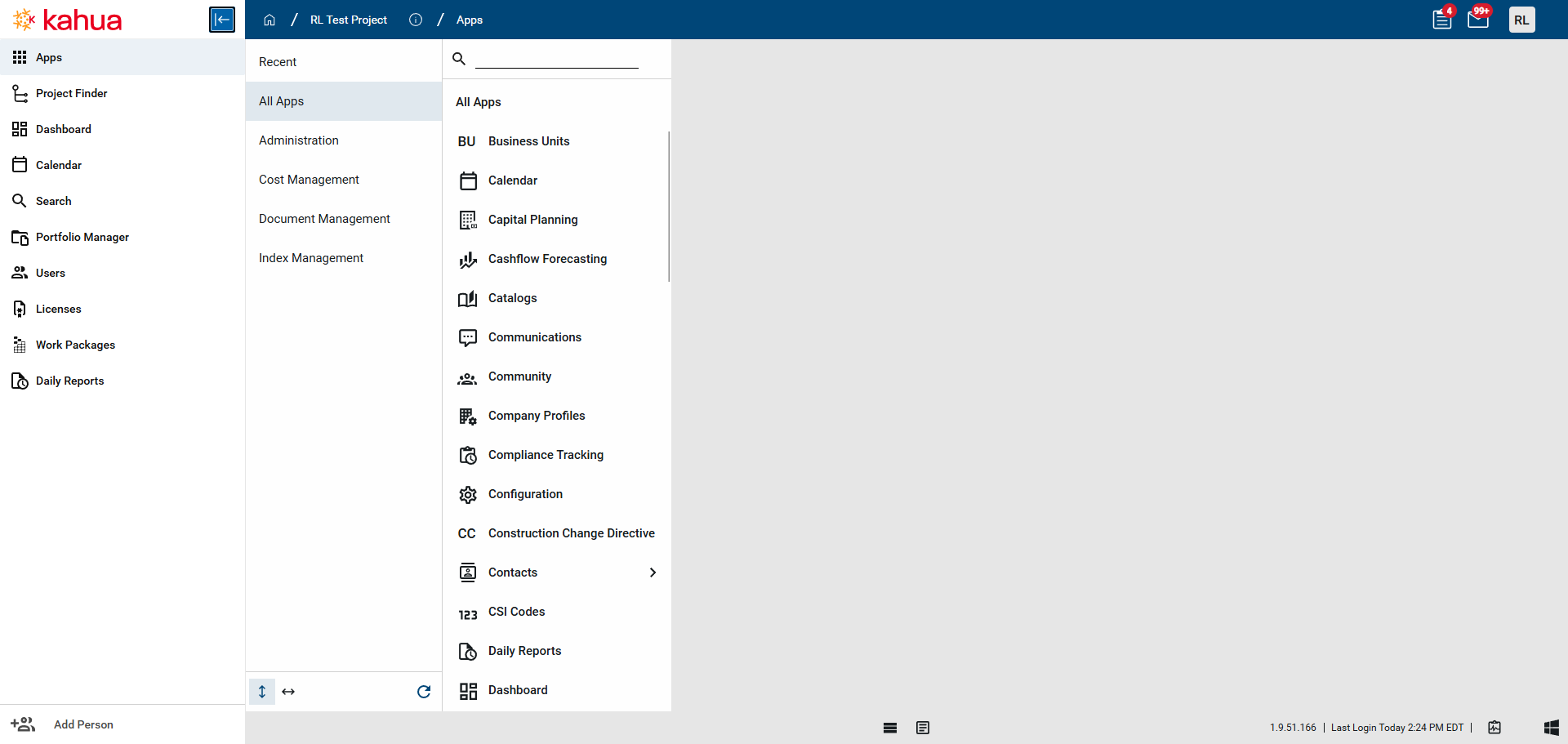The width and height of the screenshot is (1568, 744).
Task: Select the Portfolio Manager icon in sidebar
Action: pos(20,237)
